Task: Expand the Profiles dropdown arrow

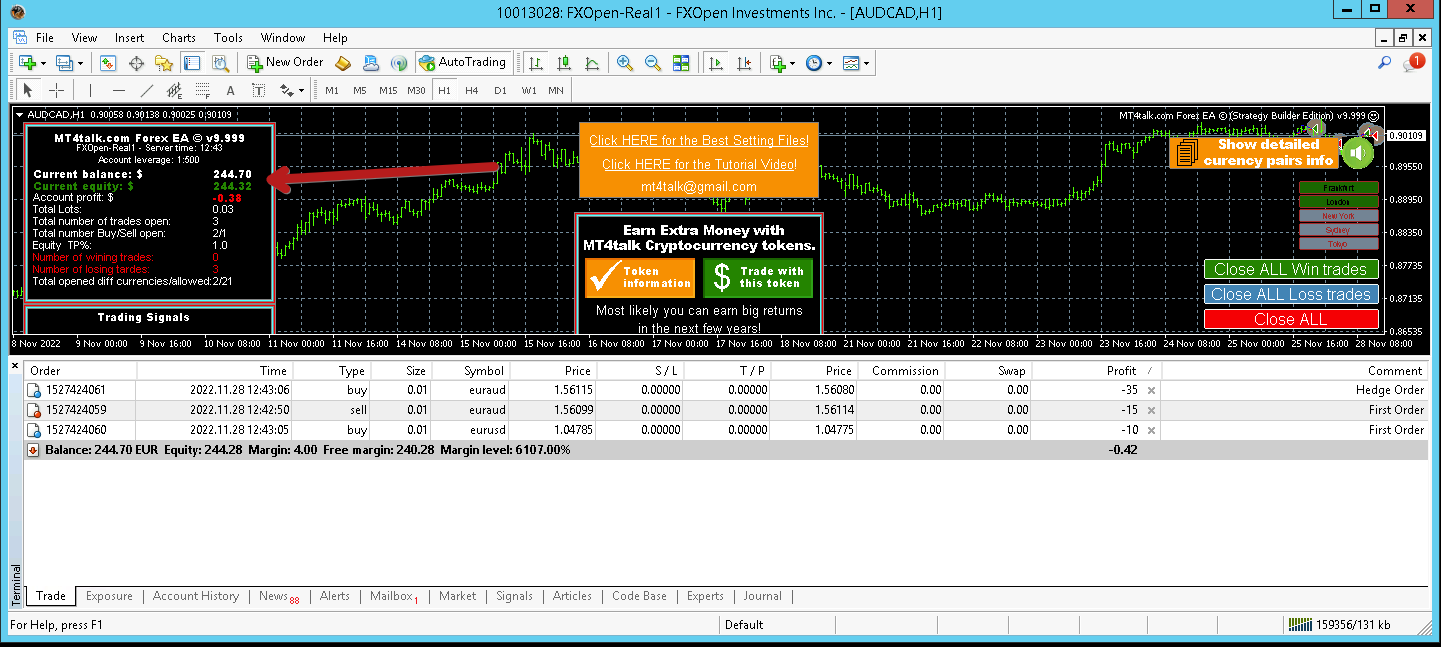Action: 80,63
